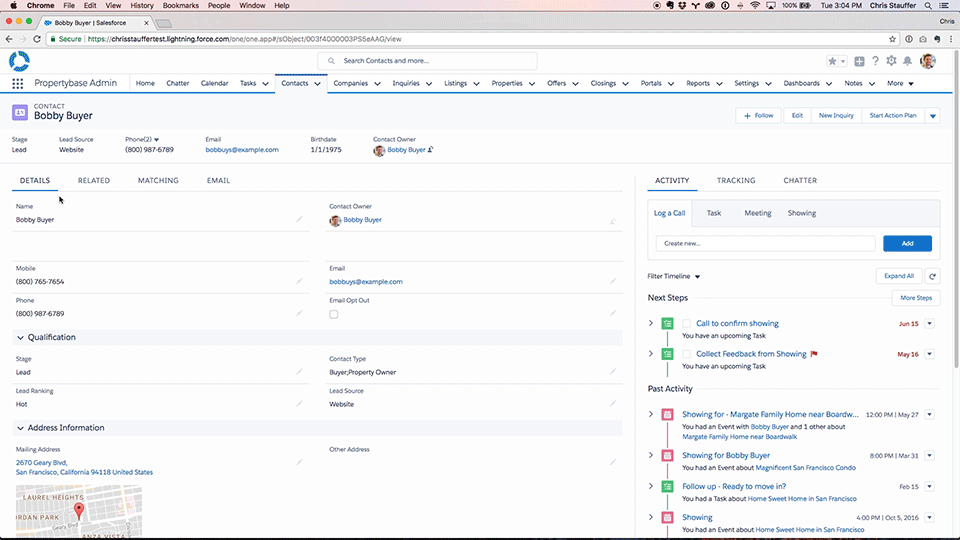The width and height of the screenshot is (960, 540).
Task: Edit the Lead Ranking pencil icon
Action: click(x=299, y=403)
